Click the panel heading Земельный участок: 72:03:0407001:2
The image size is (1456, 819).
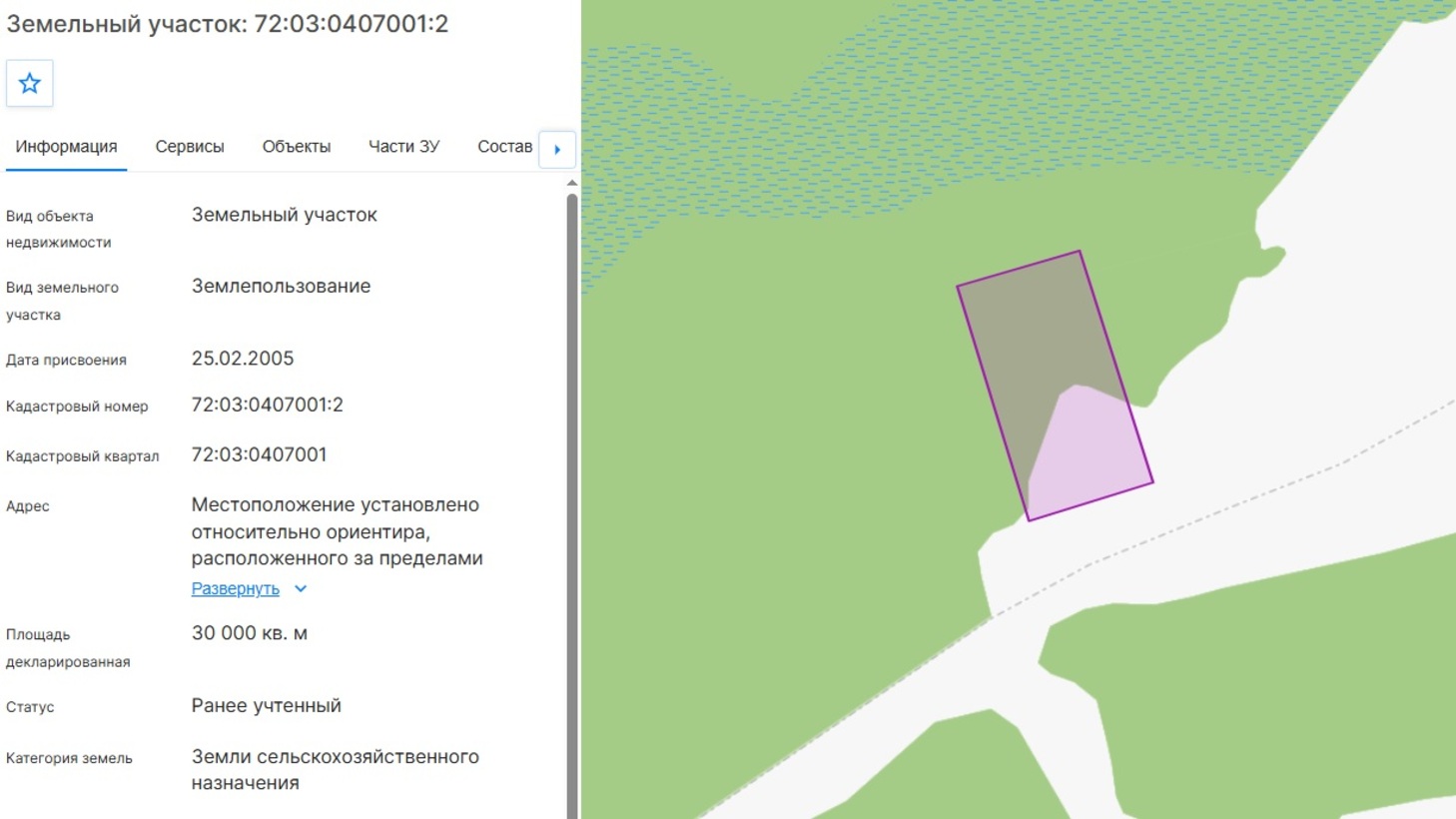pyautogui.click(x=228, y=24)
